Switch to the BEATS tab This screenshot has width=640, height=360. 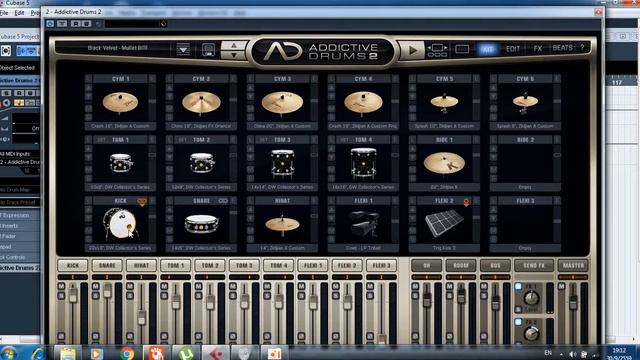click(562, 48)
